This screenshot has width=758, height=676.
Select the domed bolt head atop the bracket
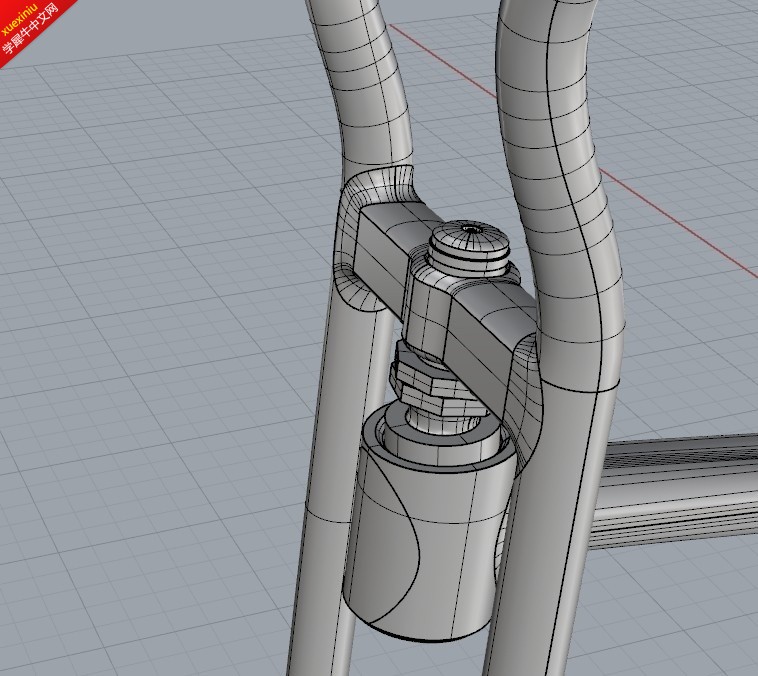coord(470,248)
